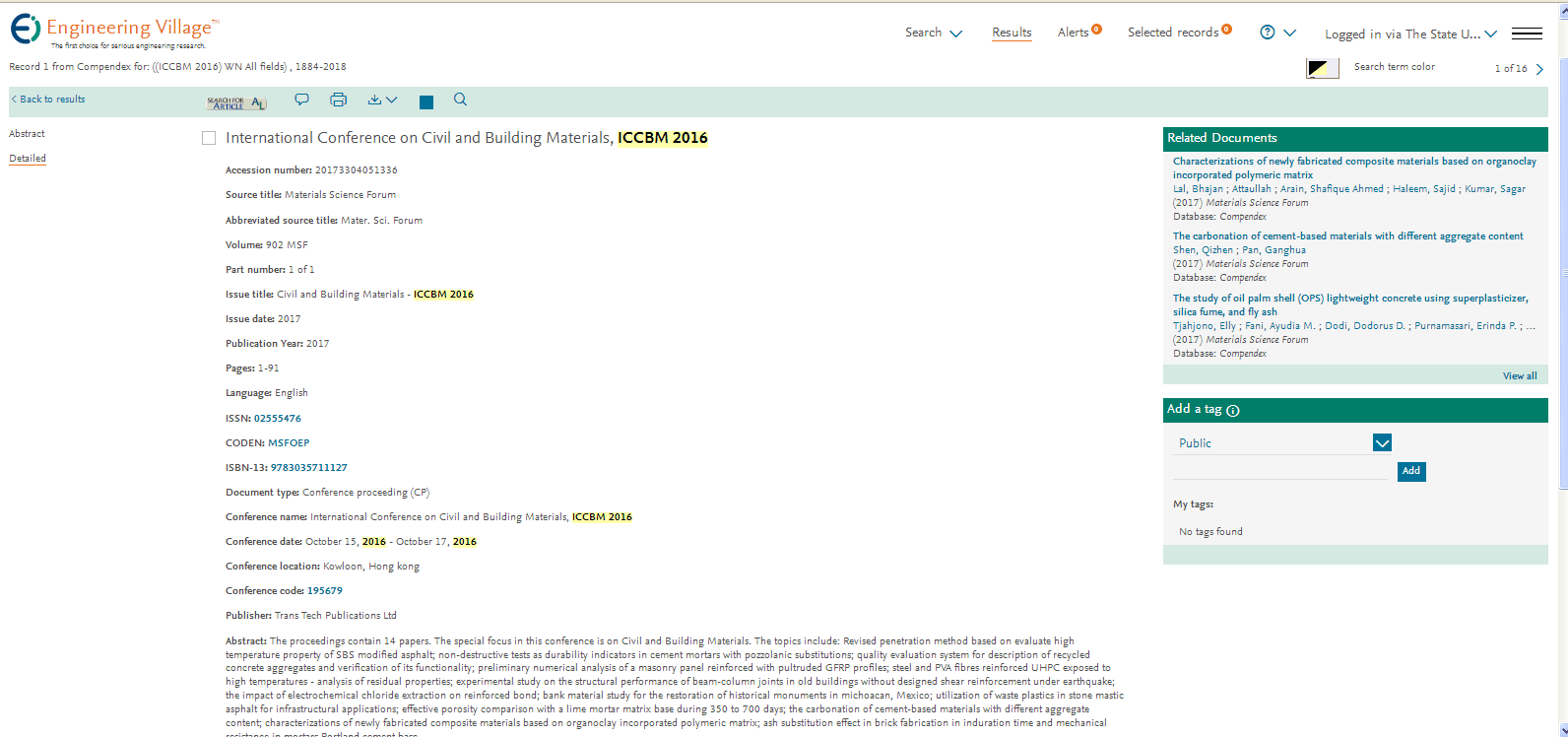The image size is (1568, 737).
Task: Click the Back to results link
Action: [48, 100]
